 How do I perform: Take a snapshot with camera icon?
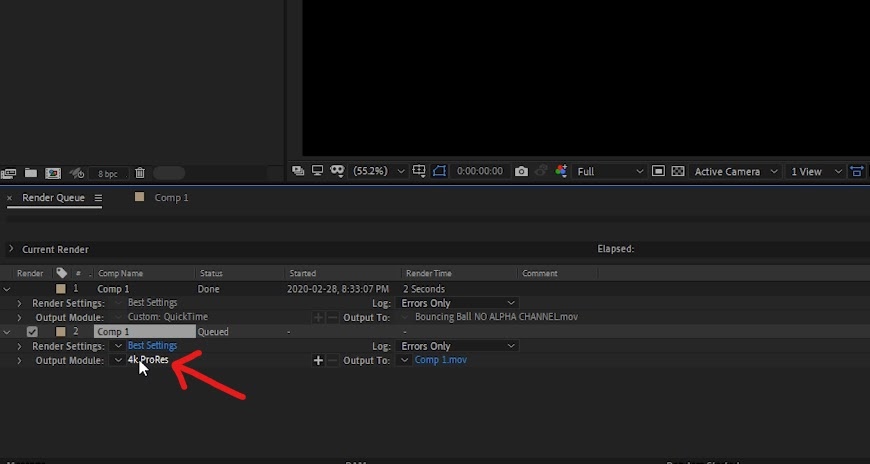(x=521, y=172)
